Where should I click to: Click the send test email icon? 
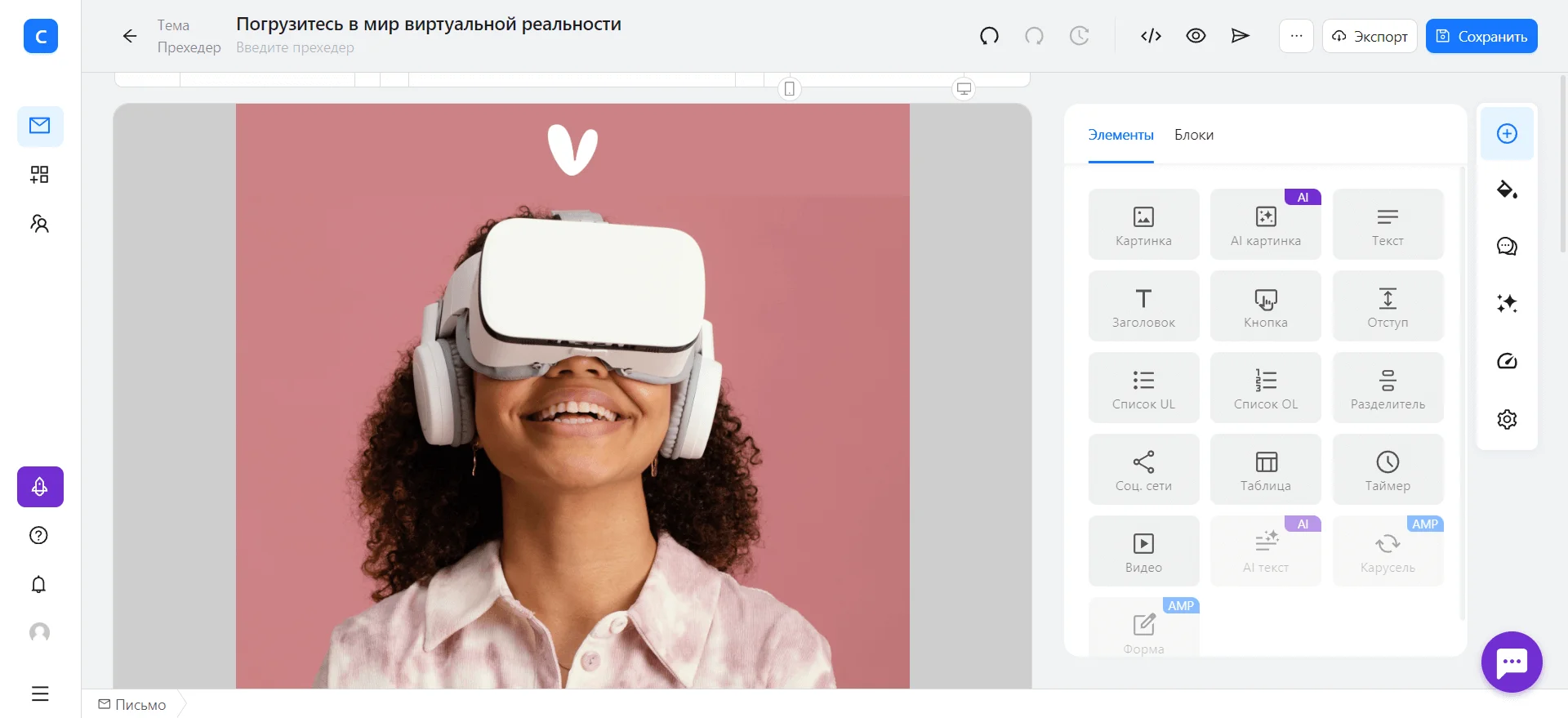pyautogui.click(x=1240, y=36)
